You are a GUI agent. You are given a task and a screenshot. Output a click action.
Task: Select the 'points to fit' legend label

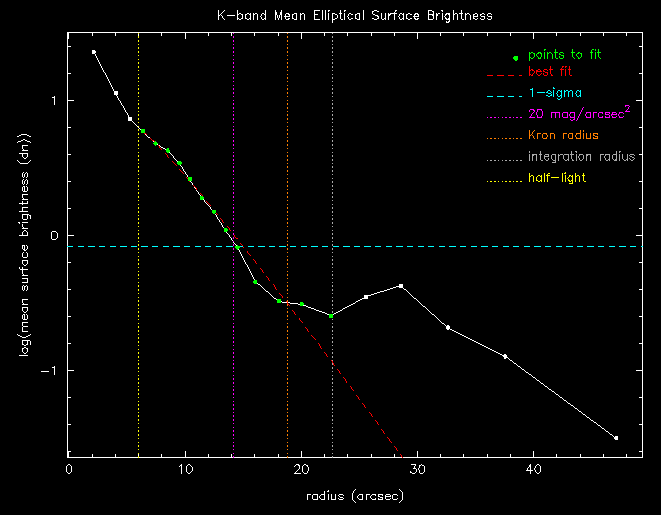point(569,54)
